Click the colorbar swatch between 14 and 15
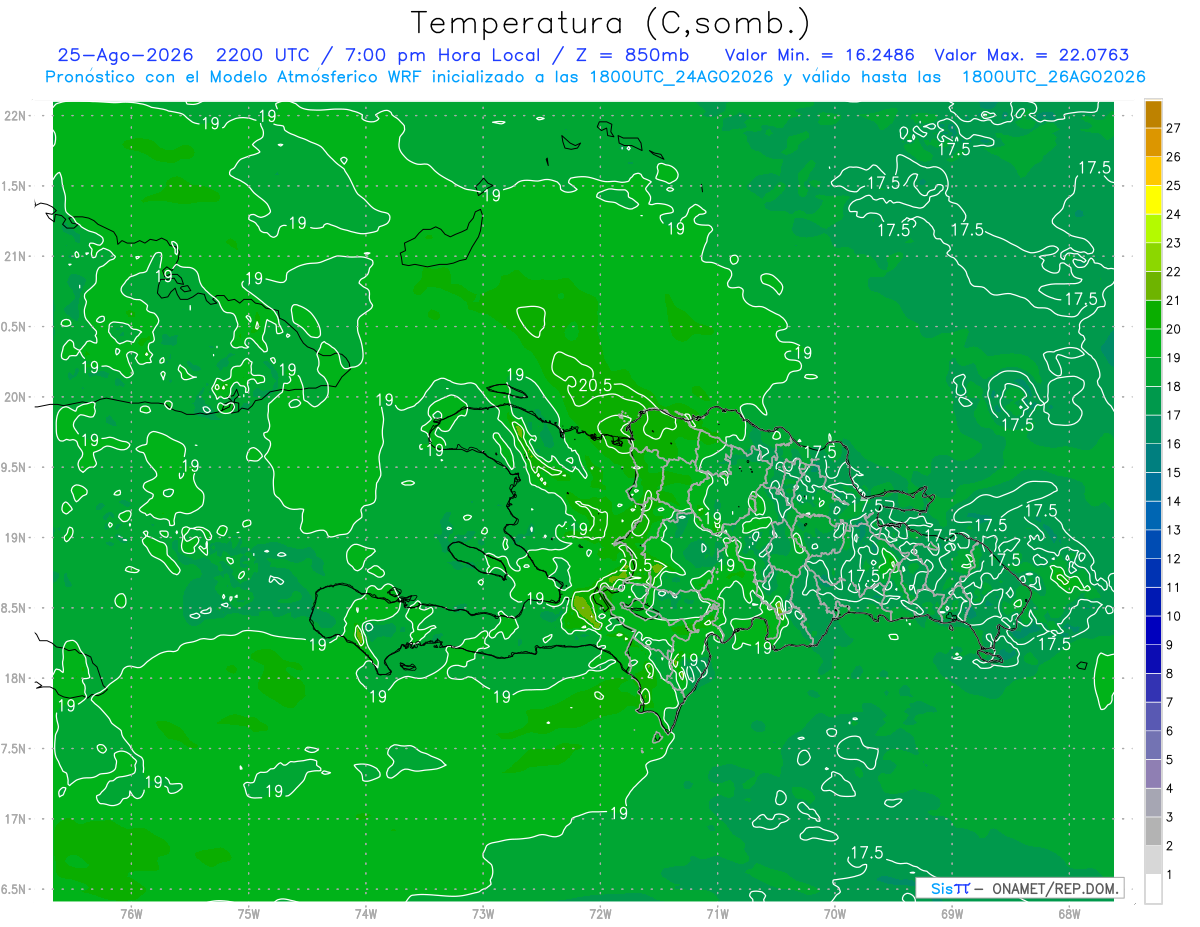The image size is (1200, 927). (x=1153, y=487)
